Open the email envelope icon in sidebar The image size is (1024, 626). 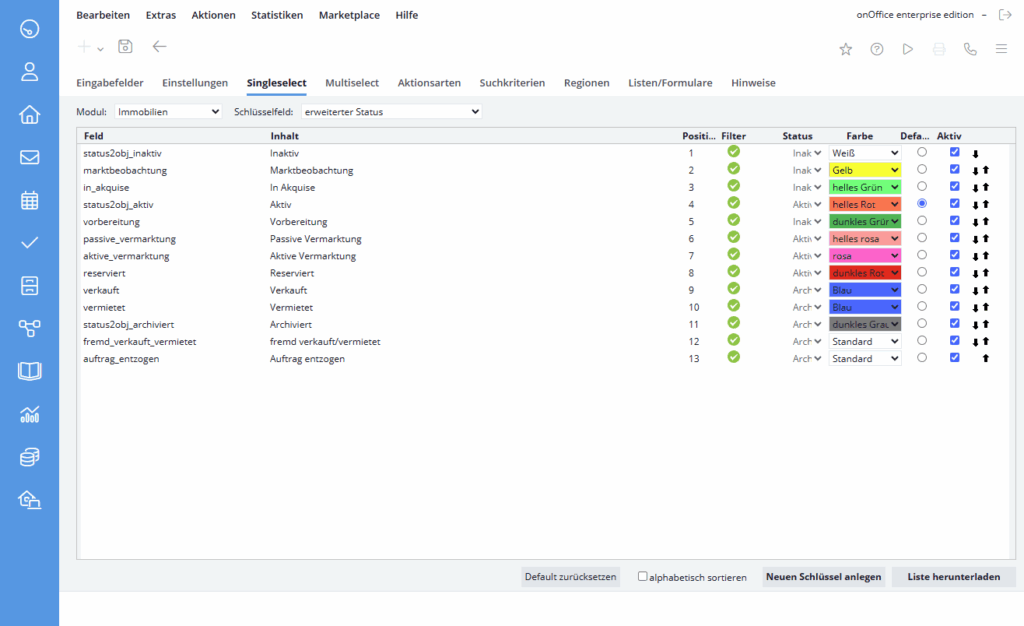29,157
